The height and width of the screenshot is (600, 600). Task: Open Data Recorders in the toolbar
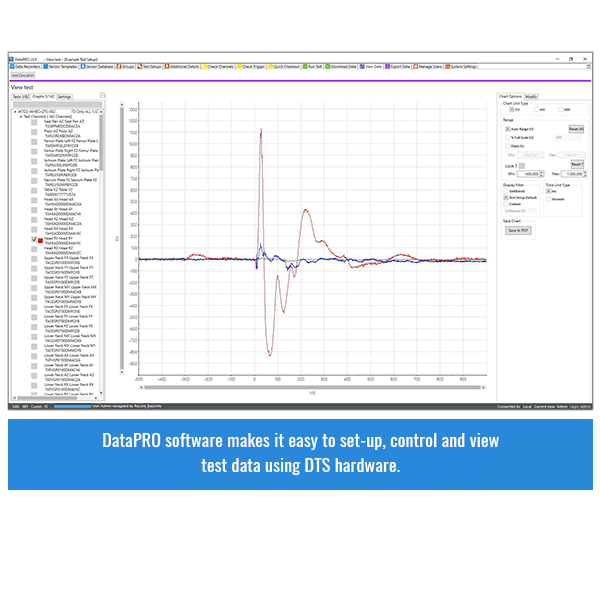(25, 67)
